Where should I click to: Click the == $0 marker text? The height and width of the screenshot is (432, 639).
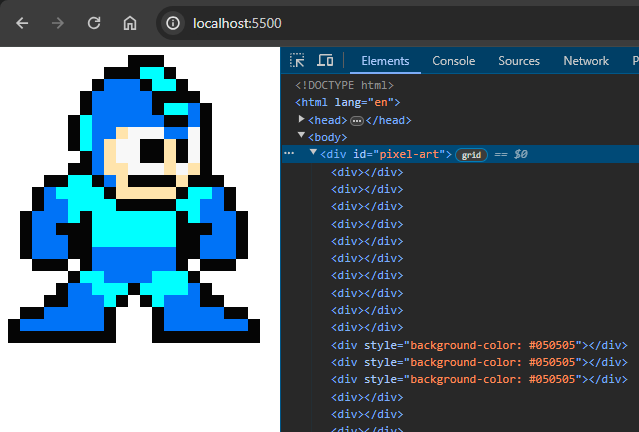tap(511, 154)
